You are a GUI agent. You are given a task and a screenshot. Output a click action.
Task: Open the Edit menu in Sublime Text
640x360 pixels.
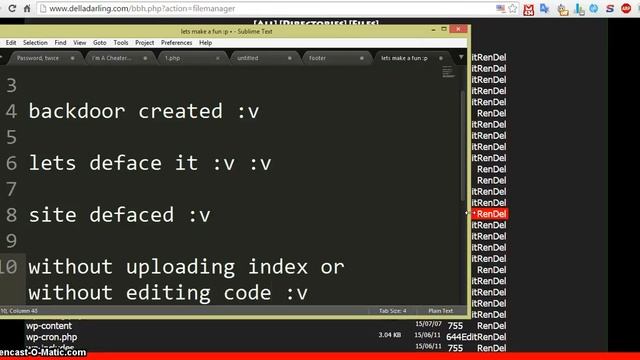point(11,42)
